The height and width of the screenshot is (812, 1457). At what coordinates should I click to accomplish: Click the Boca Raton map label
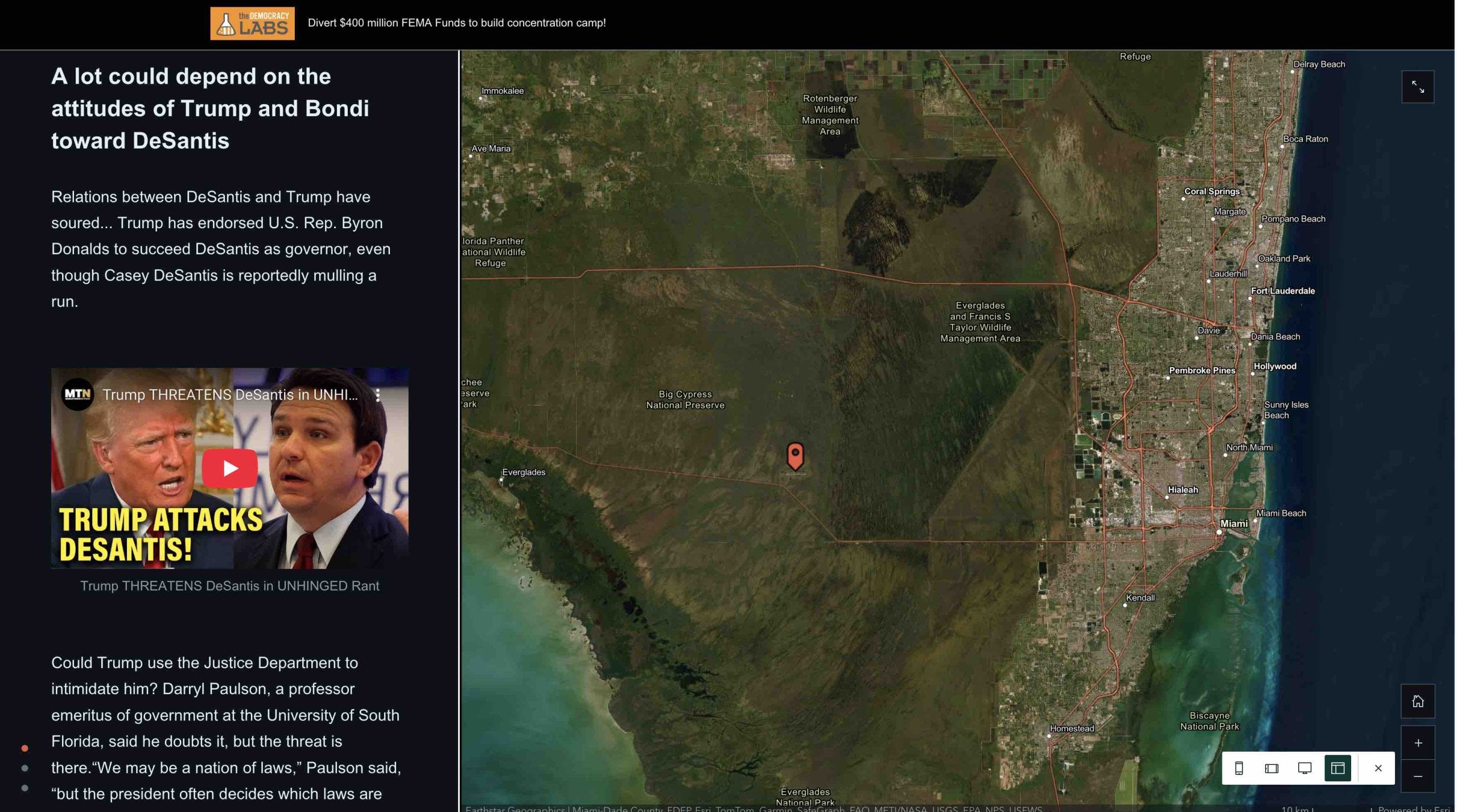coord(1306,139)
